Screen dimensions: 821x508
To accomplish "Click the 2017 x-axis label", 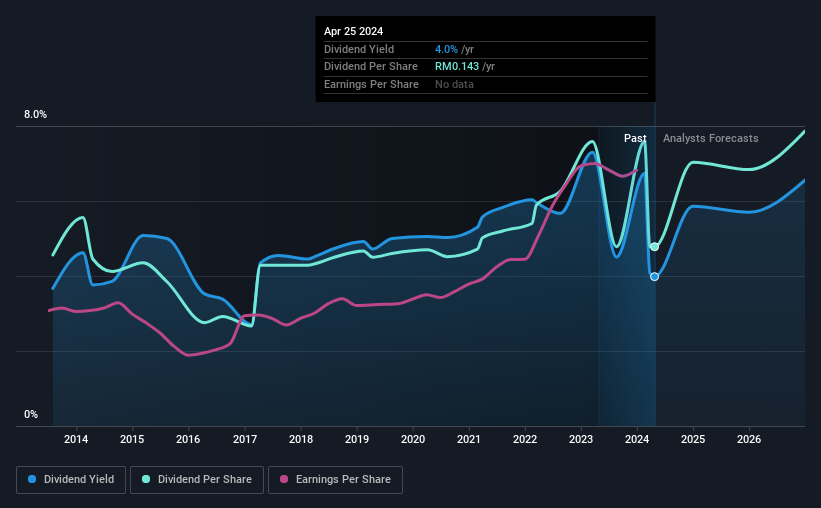I will [x=245, y=439].
